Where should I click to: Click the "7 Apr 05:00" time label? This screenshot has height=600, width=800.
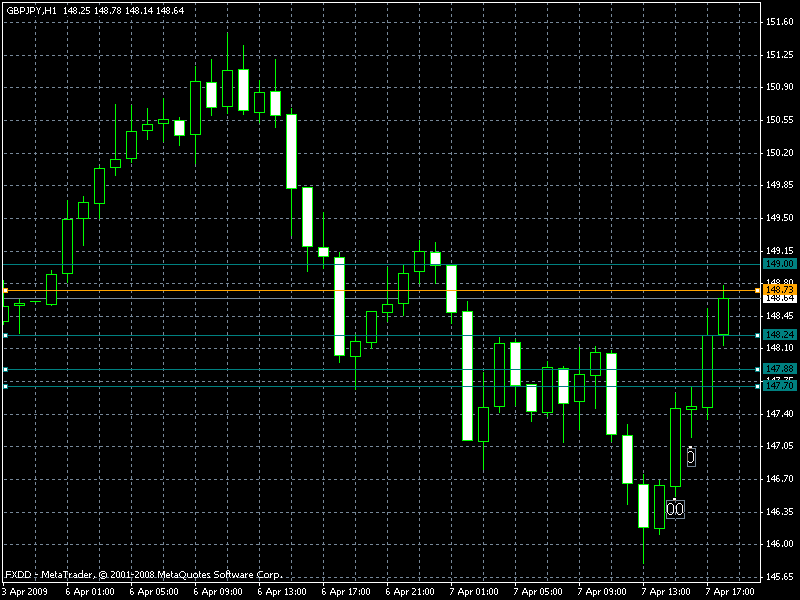[x=538, y=592]
